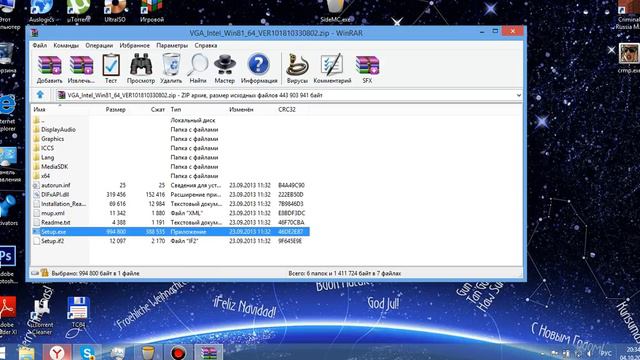The width and height of the screenshot is (640, 360).
Task: Sort files by the Размер column header
Action: pyautogui.click(x=116, y=109)
